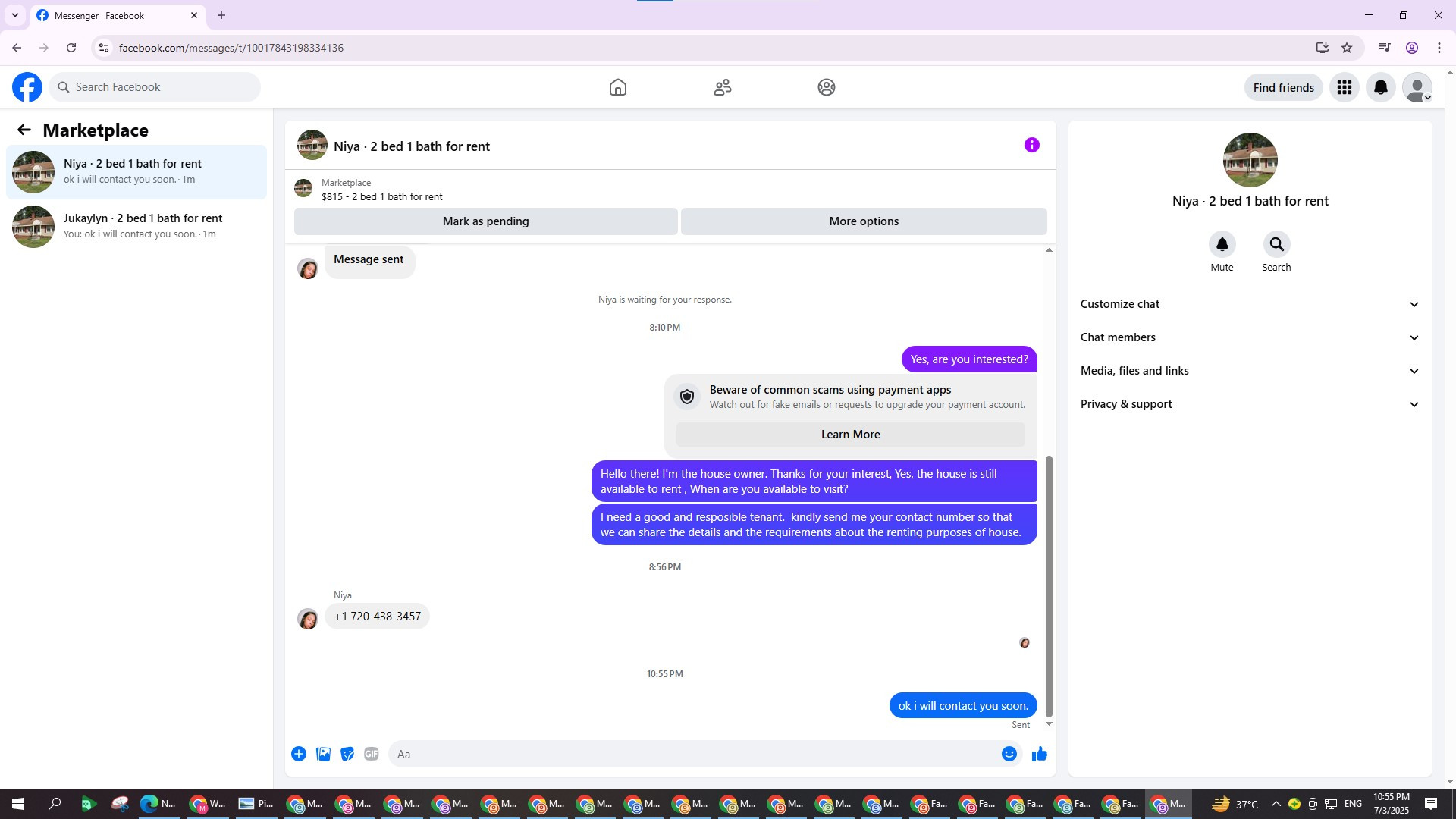
Task: Search in conversation icon
Action: pyautogui.click(x=1276, y=244)
